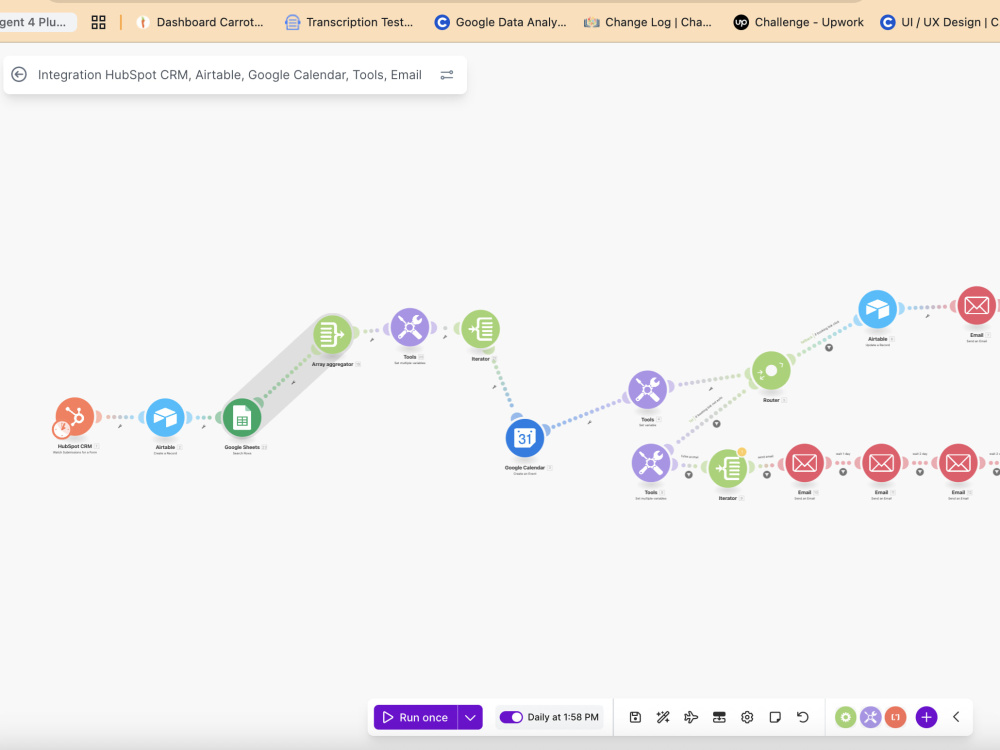This screenshot has width=1000, height=750.
Task: Toggle the scenario scheduling switch
Action: pyautogui.click(x=511, y=717)
